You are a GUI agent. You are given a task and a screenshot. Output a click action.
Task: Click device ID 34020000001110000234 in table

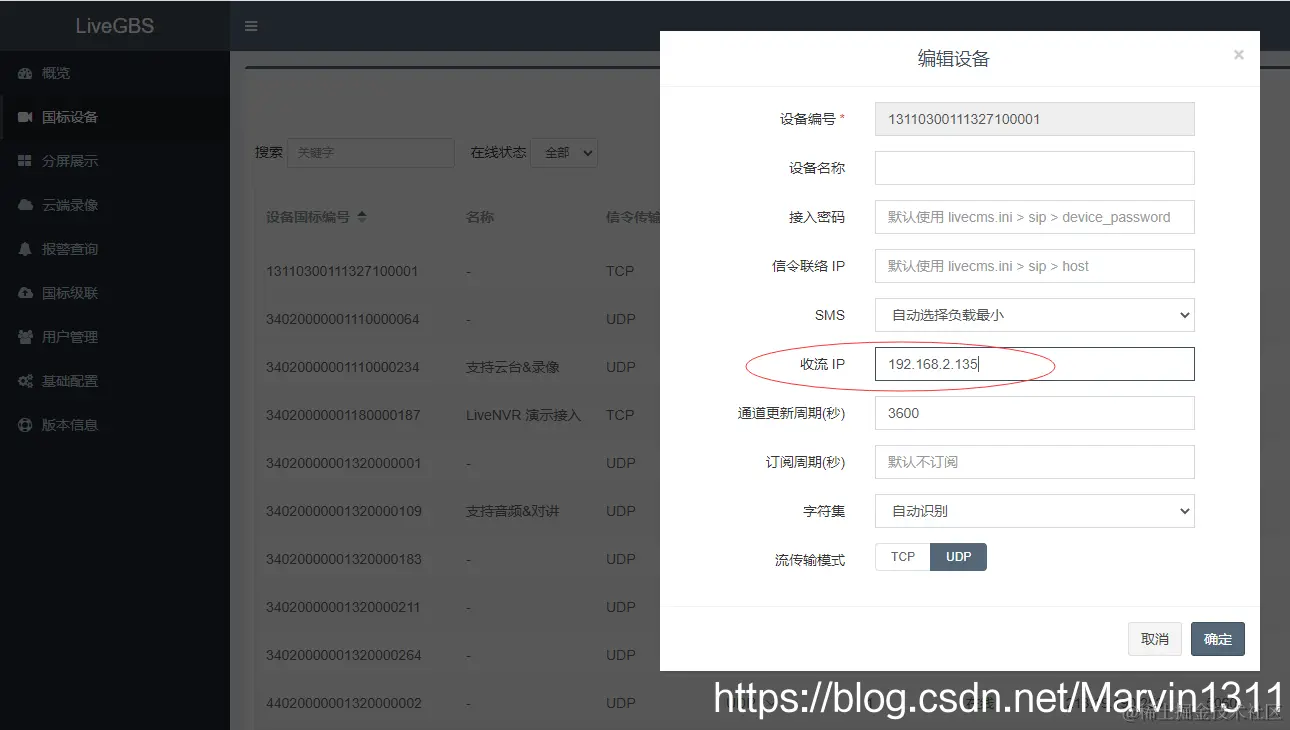[343, 367]
